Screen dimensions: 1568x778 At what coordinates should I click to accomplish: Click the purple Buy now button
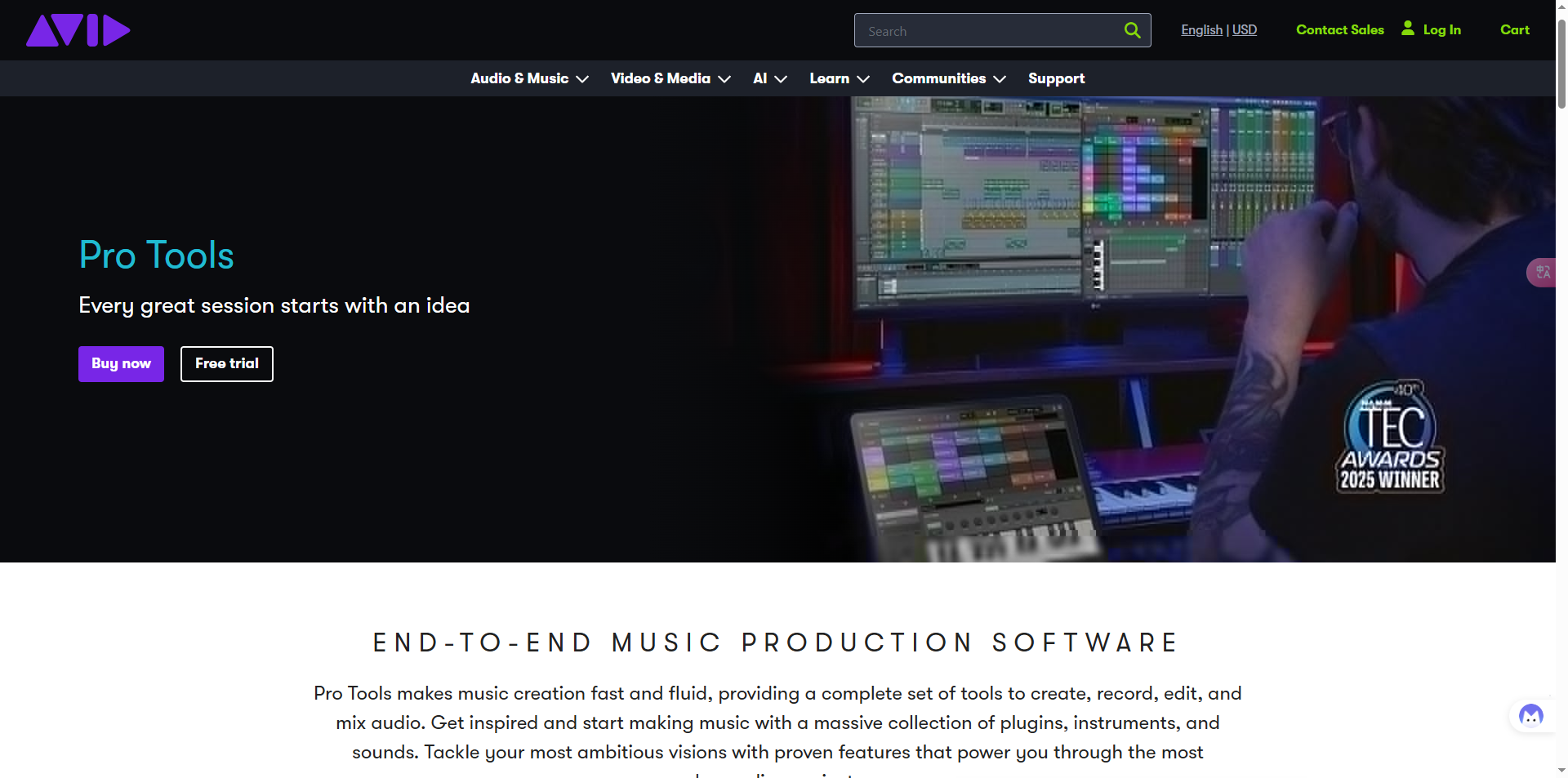pos(121,364)
